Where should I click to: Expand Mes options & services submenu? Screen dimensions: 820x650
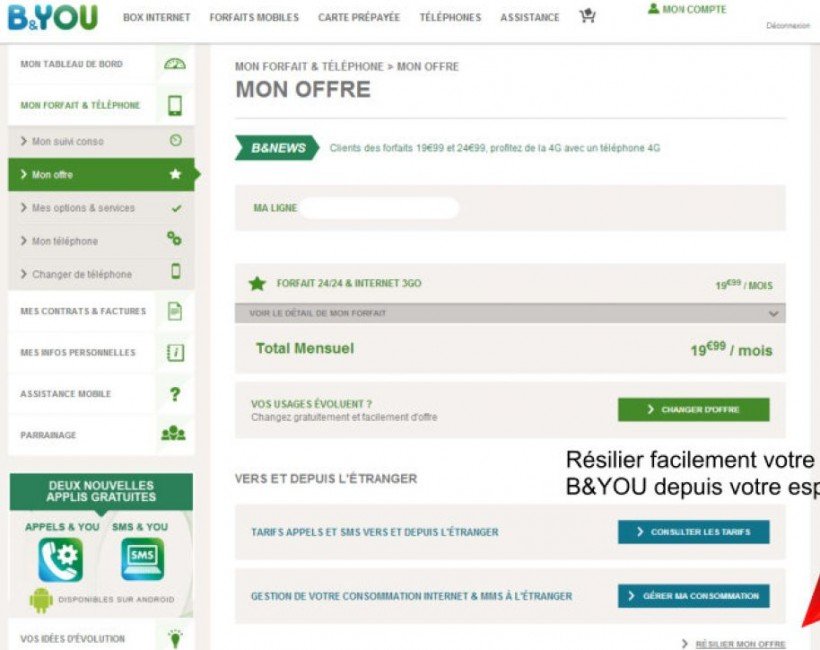pyautogui.click(x=83, y=208)
